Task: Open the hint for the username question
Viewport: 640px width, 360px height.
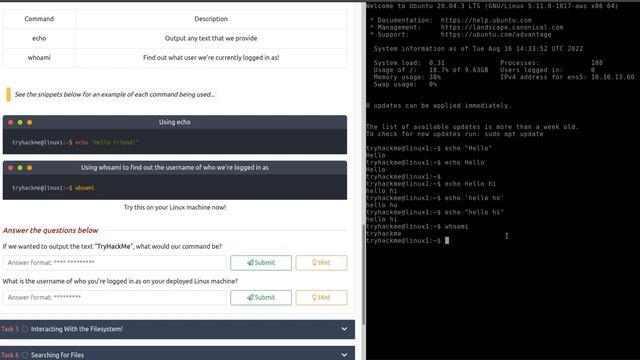Action: [x=321, y=297]
